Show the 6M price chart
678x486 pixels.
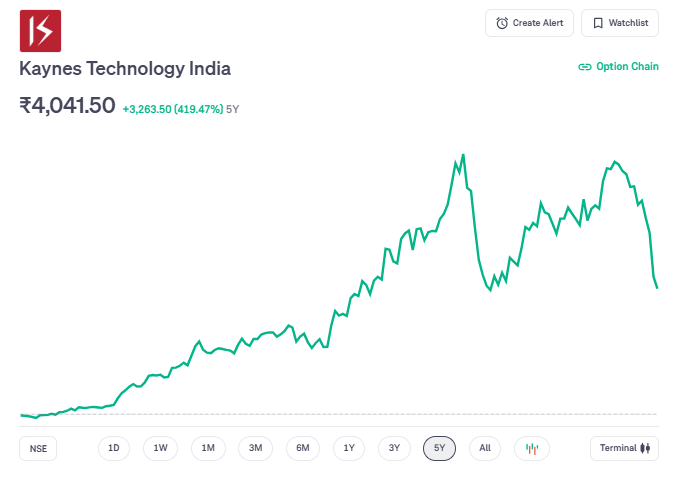302,448
